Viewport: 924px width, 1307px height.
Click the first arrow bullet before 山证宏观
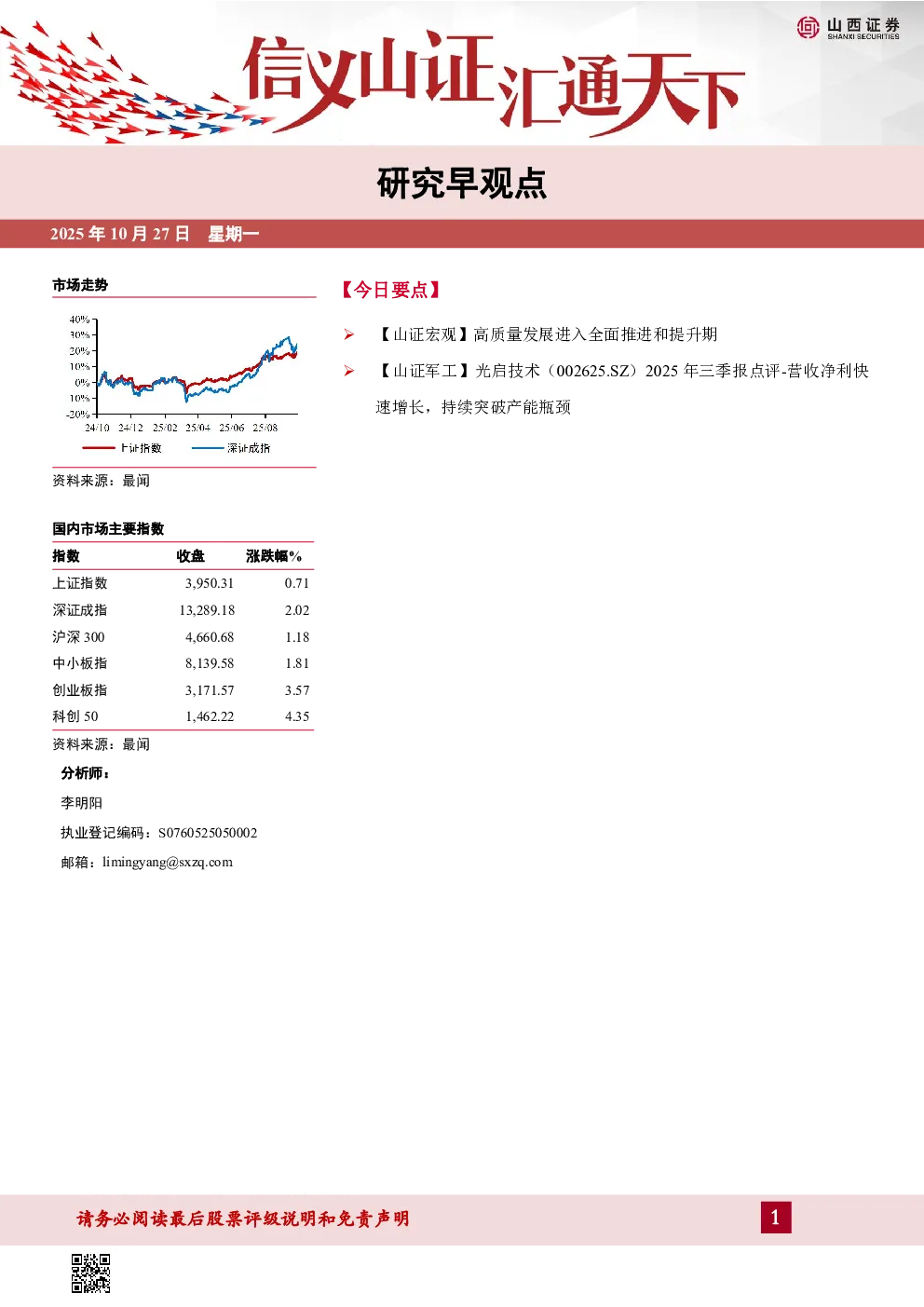click(x=349, y=334)
